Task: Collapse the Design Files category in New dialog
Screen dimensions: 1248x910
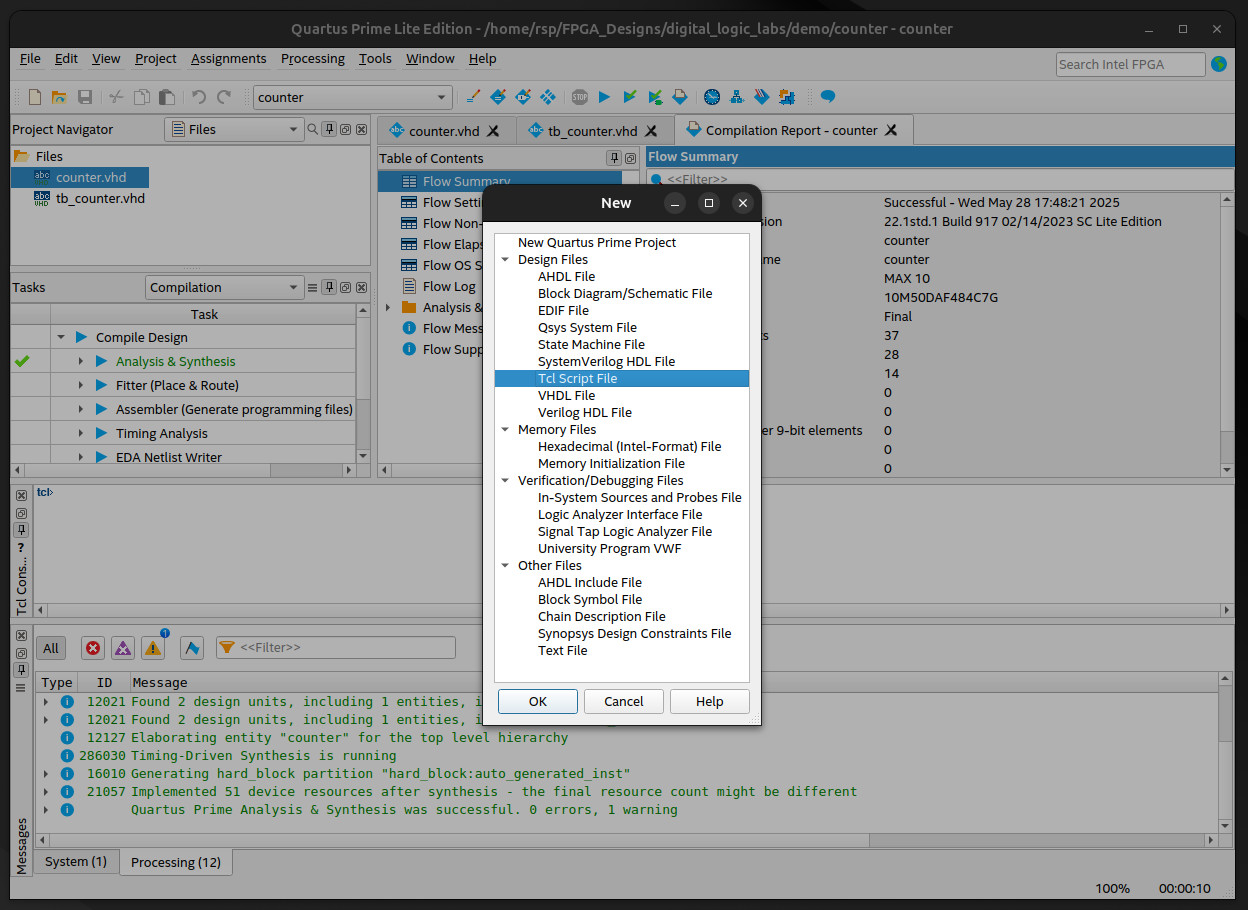Action: coord(506,260)
